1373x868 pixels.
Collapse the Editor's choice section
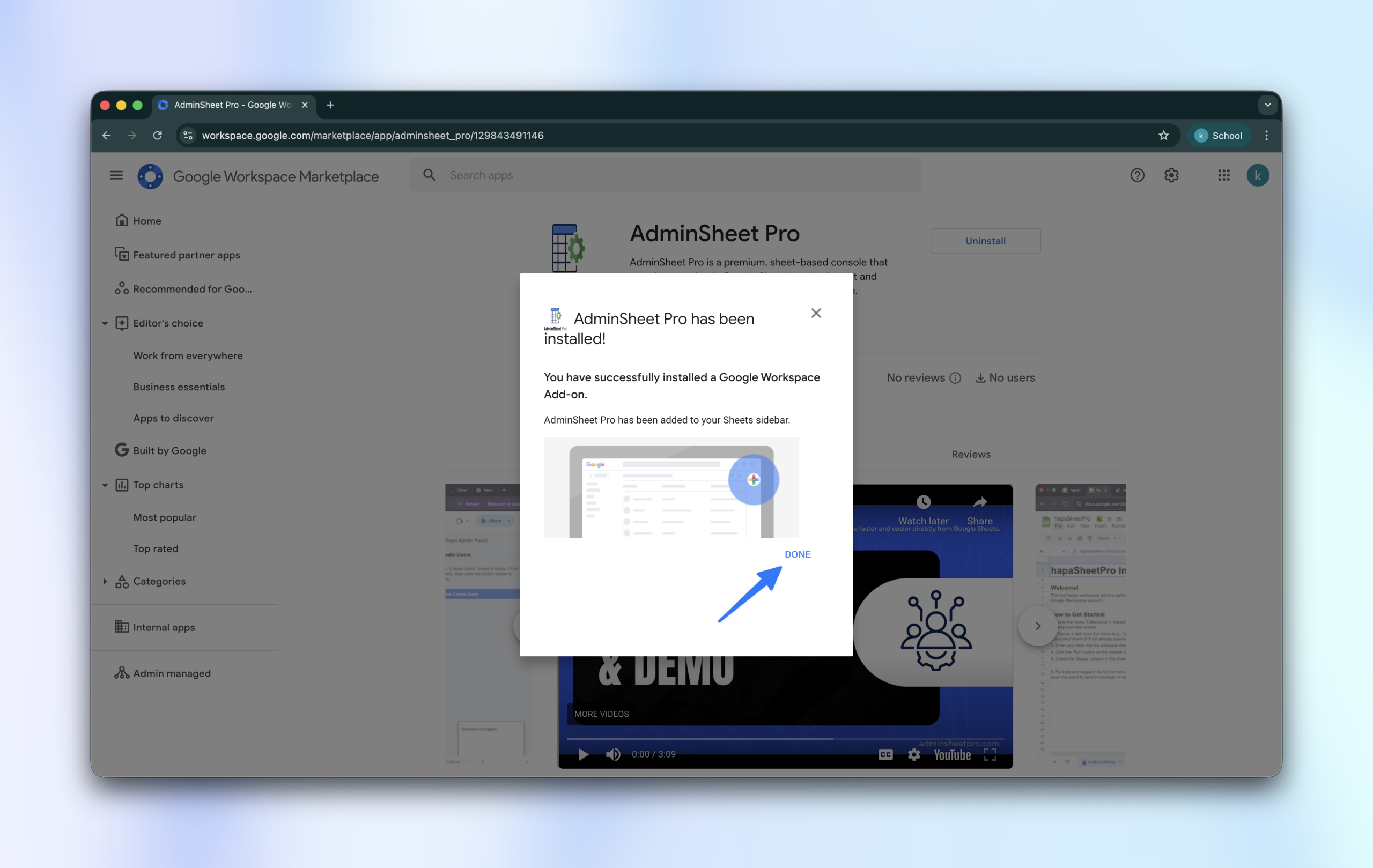coord(105,323)
